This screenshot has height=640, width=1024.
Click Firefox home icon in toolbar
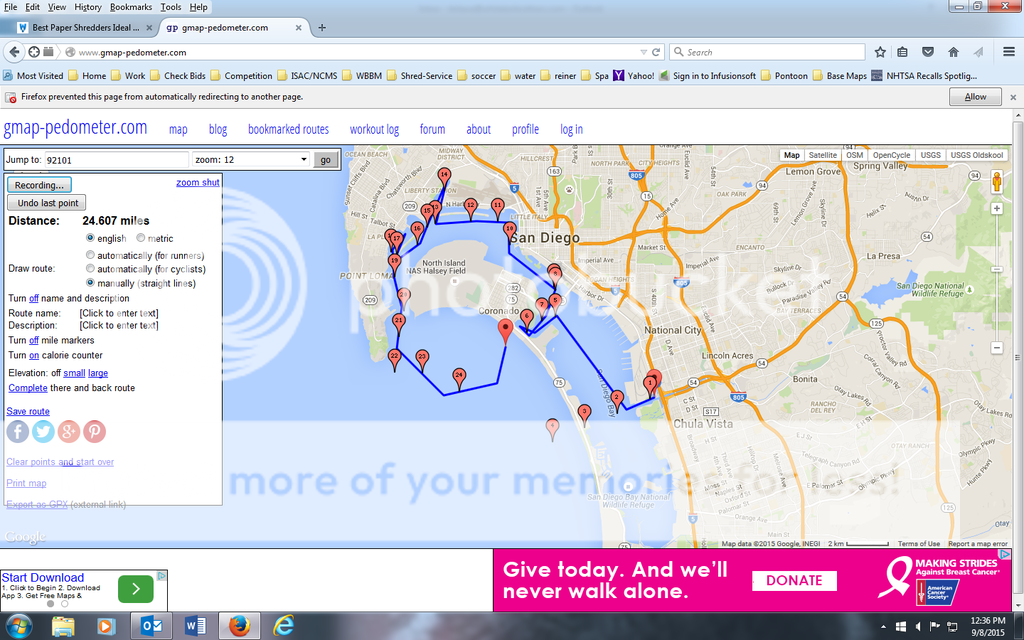953,52
